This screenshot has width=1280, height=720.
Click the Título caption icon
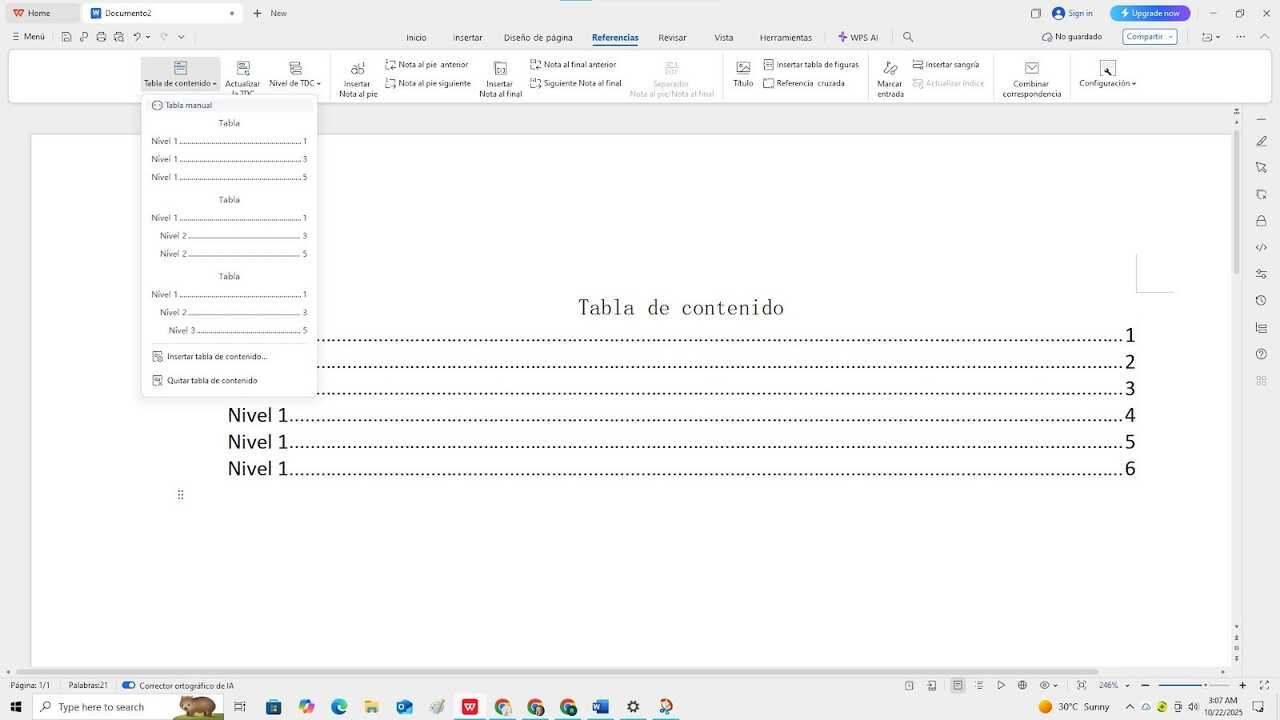[x=743, y=68]
